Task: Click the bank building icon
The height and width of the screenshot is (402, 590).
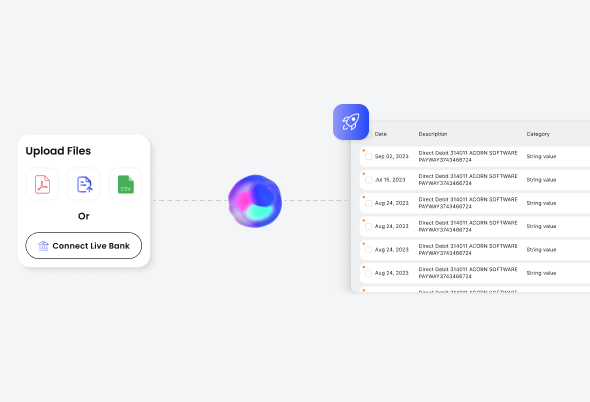Action: tap(43, 246)
